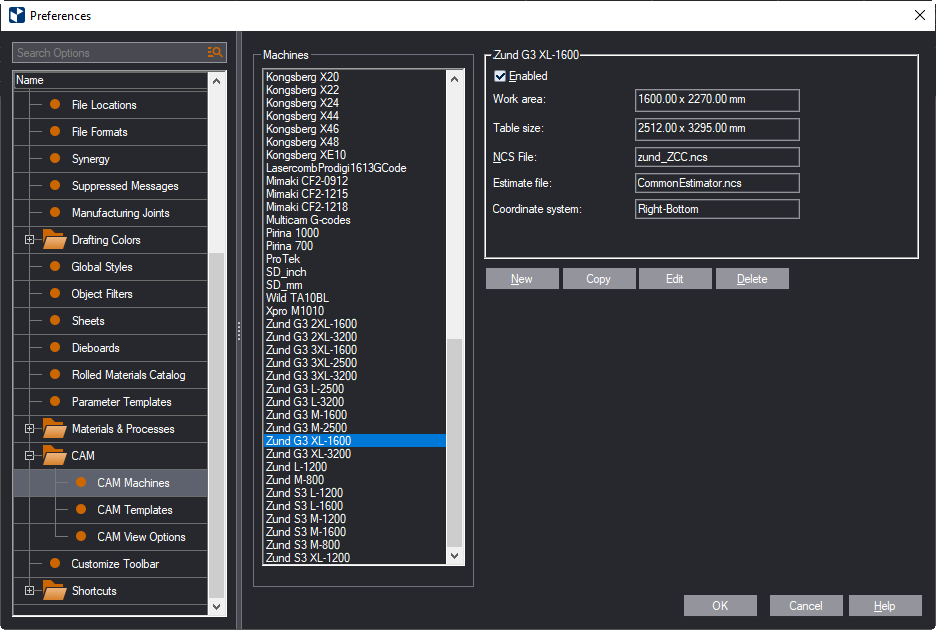Click the Delete machine button
The image size is (936, 630).
click(752, 279)
